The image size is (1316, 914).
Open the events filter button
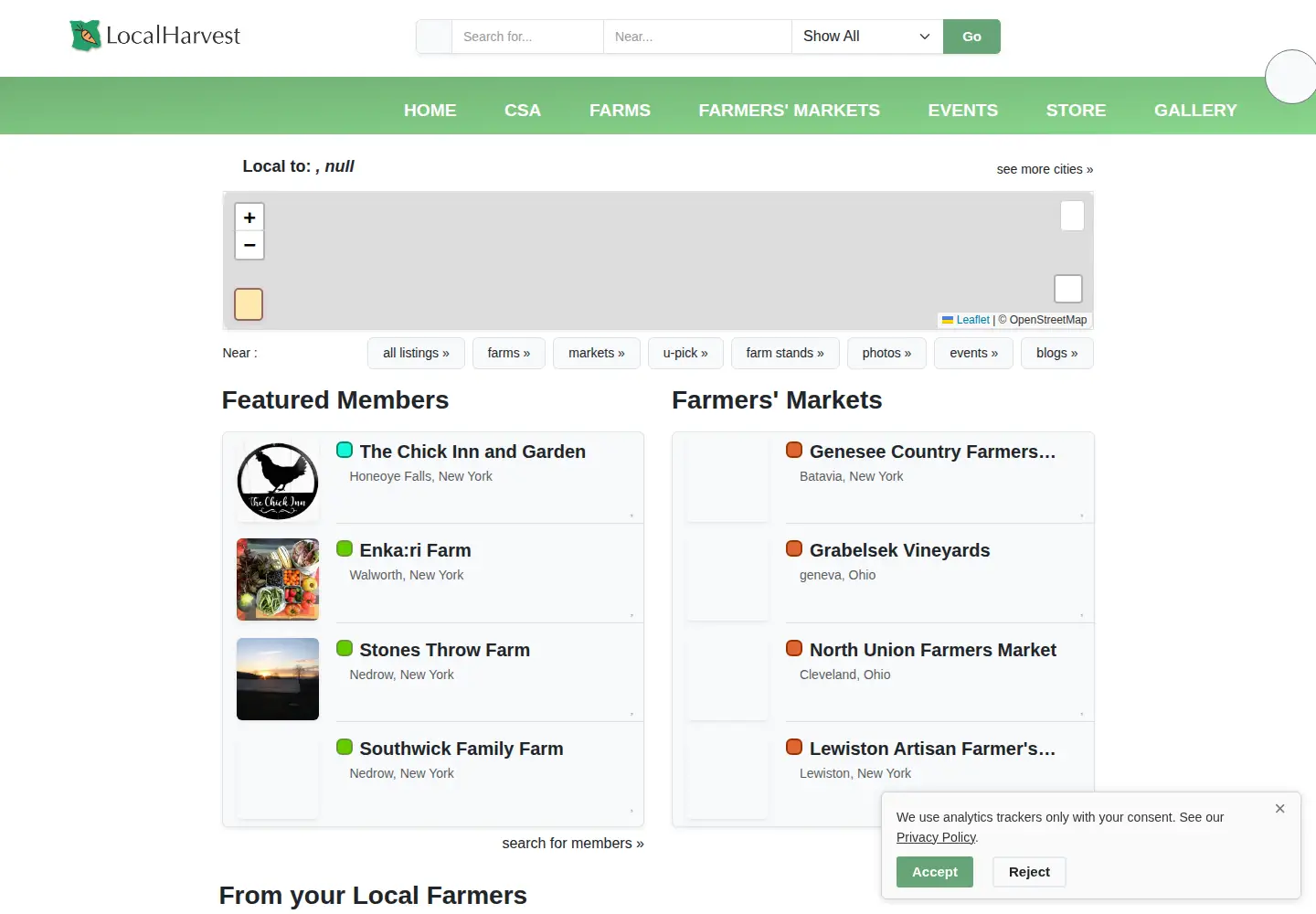point(973,353)
